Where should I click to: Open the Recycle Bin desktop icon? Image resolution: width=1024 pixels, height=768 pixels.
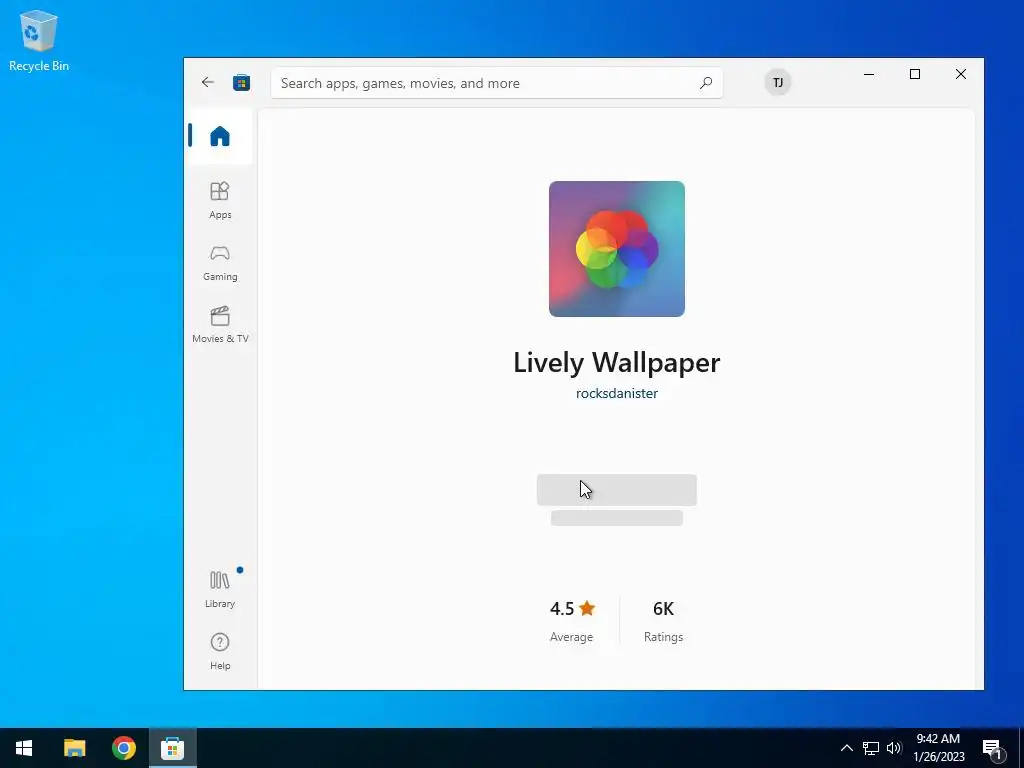coord(39,41)
